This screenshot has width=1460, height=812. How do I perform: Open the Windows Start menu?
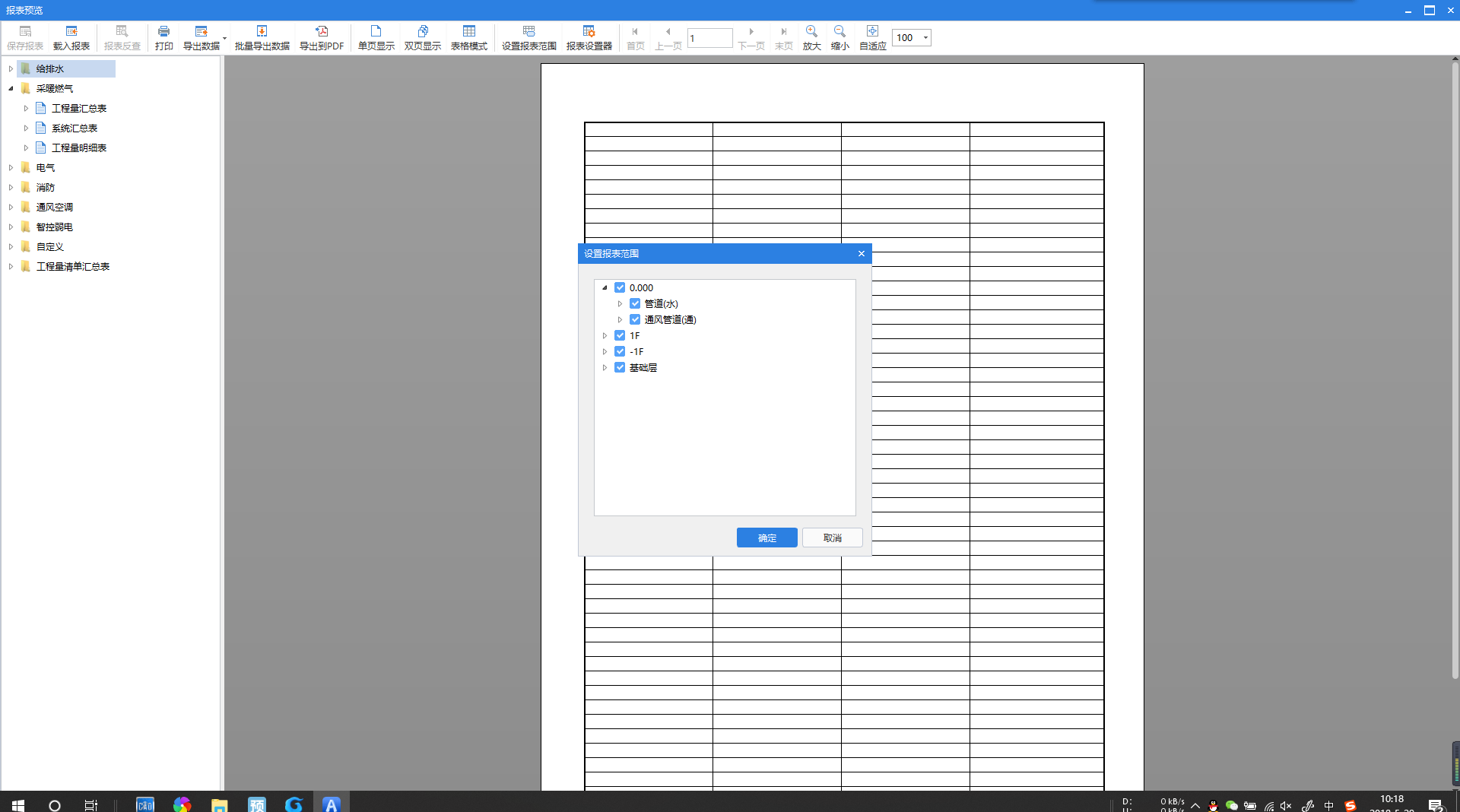pos(18,804)
